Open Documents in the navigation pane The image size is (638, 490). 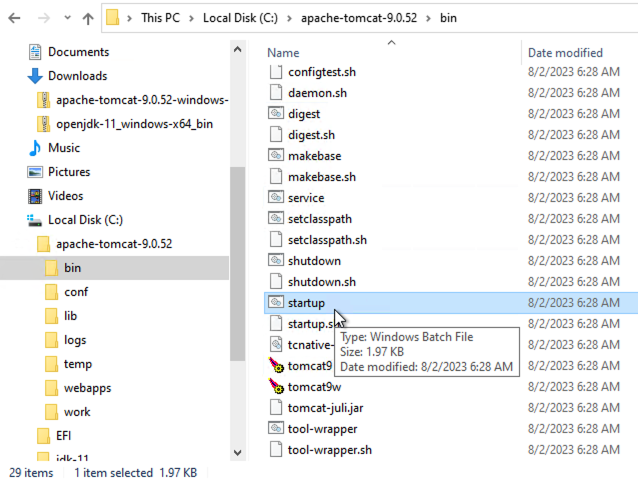coord(79,52)
